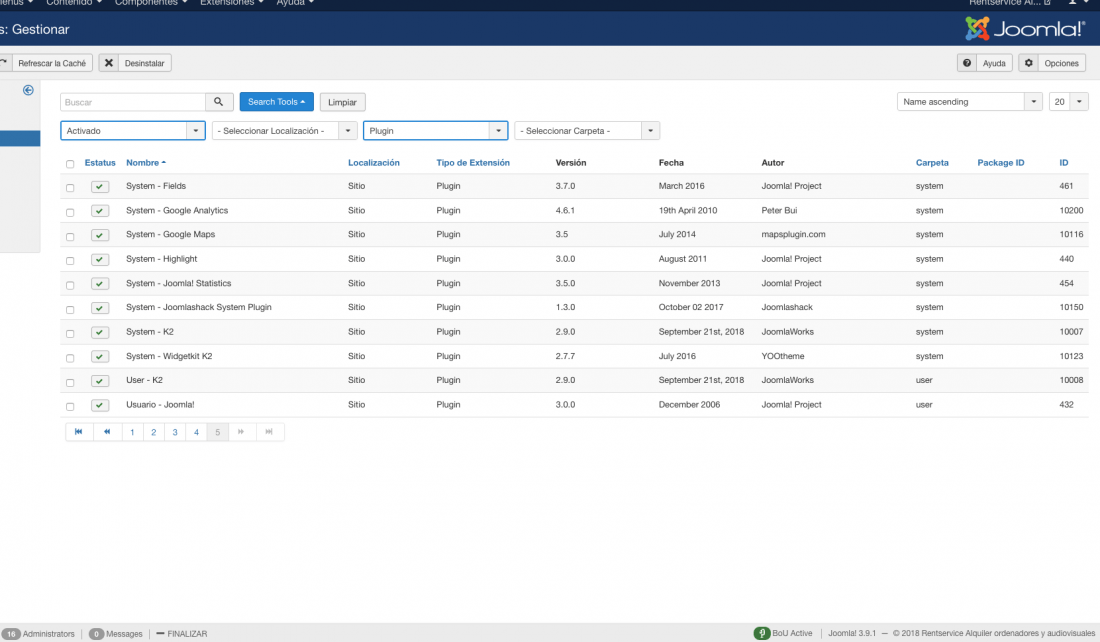The height and width of the screenshot is (642, 1100).
Task: Select checkbox for System - K2 row
Action: 70,333
